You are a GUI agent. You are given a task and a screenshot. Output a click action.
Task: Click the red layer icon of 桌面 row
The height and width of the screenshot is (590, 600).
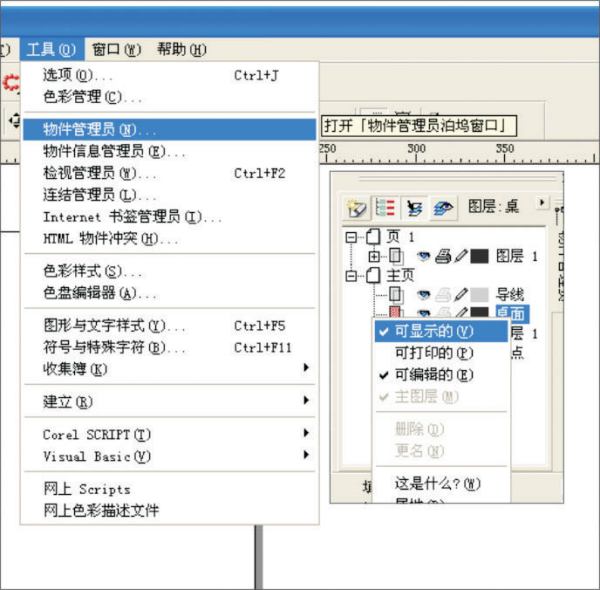395,312
